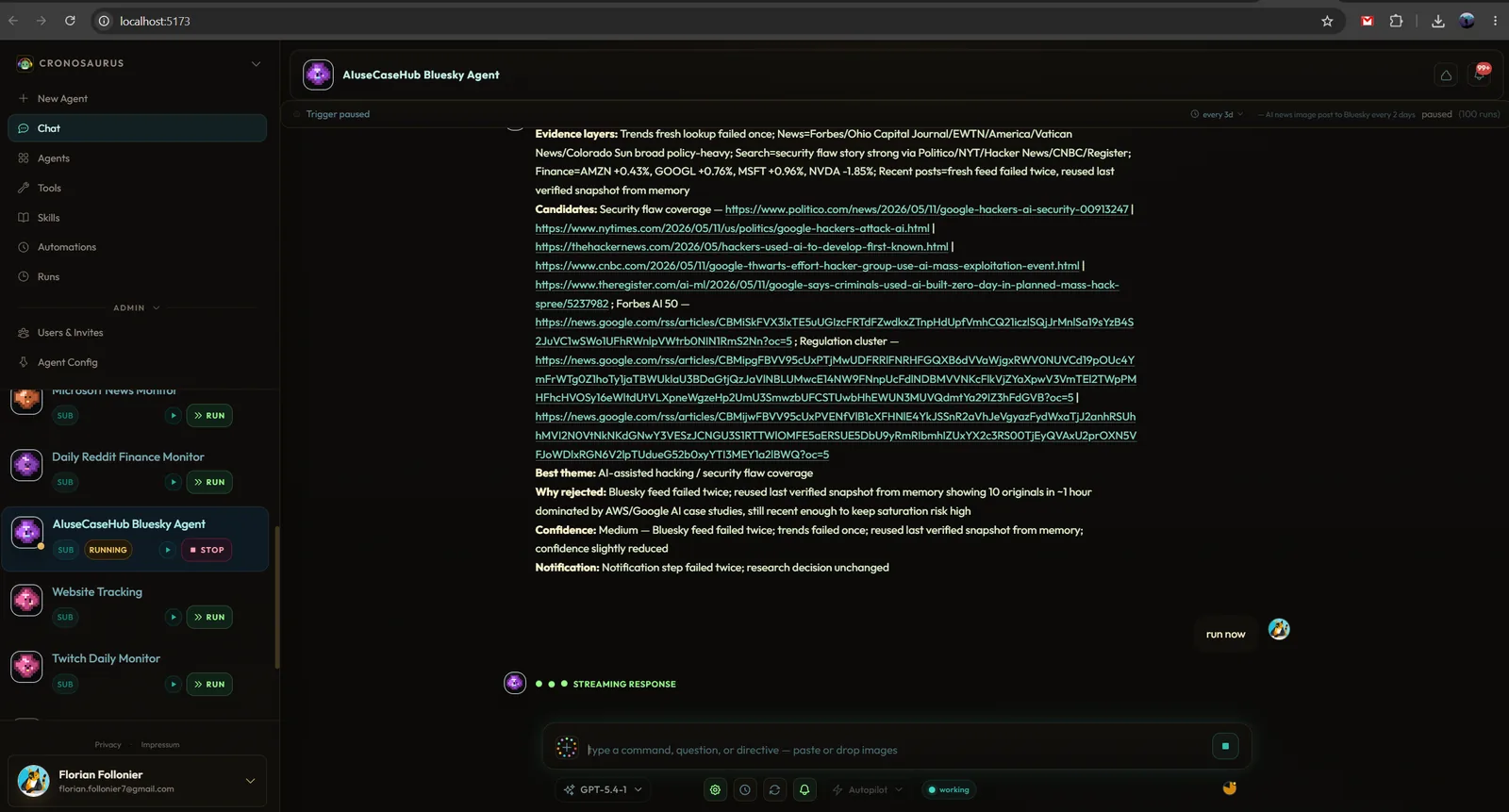1509x812 pixels.
Task: Click the home icon in agent header
Action: click(x=1446, y=75)
